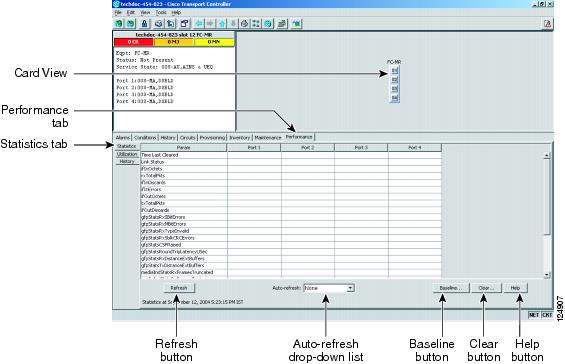The height and width of the screenshot is (364, 565).
Task: Go to parent view with up arrow
Action: tap(222, 24)
